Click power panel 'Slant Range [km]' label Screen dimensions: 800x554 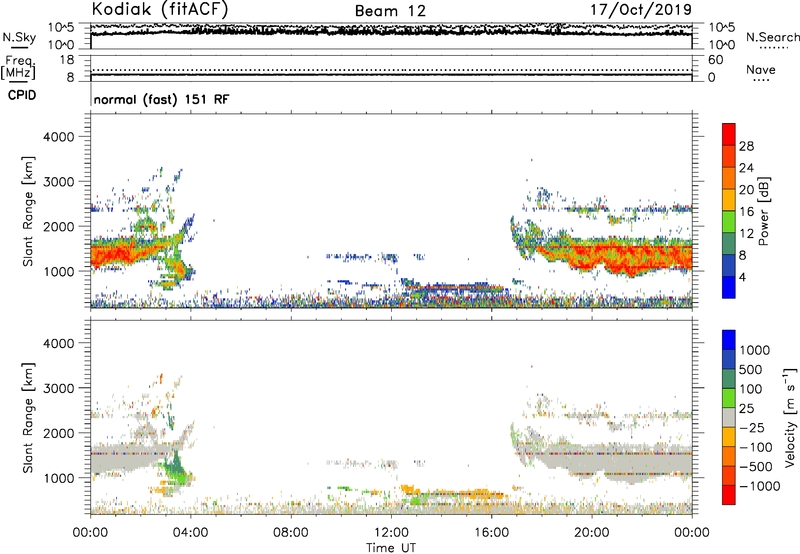coord(28,211)
